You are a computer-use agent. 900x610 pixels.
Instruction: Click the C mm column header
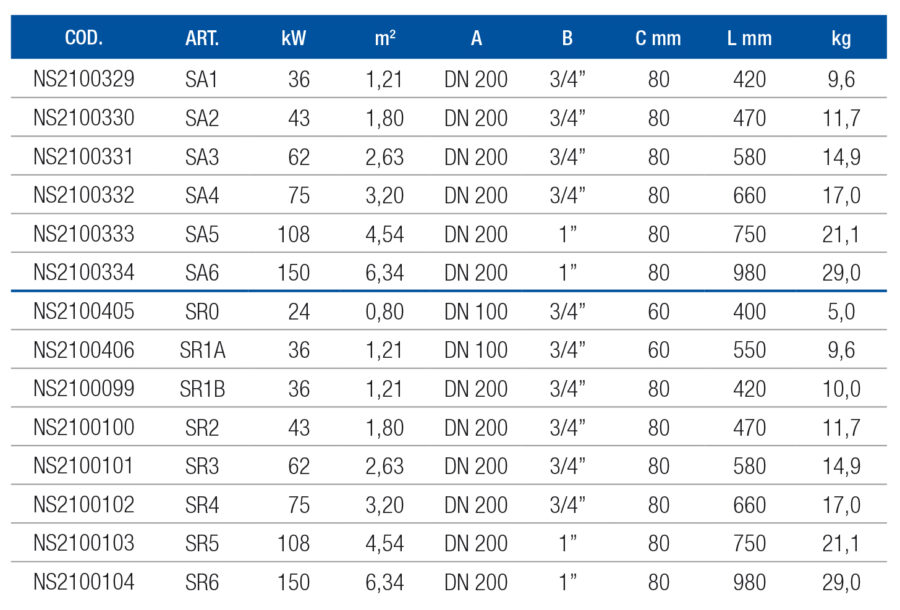(658, 39)
